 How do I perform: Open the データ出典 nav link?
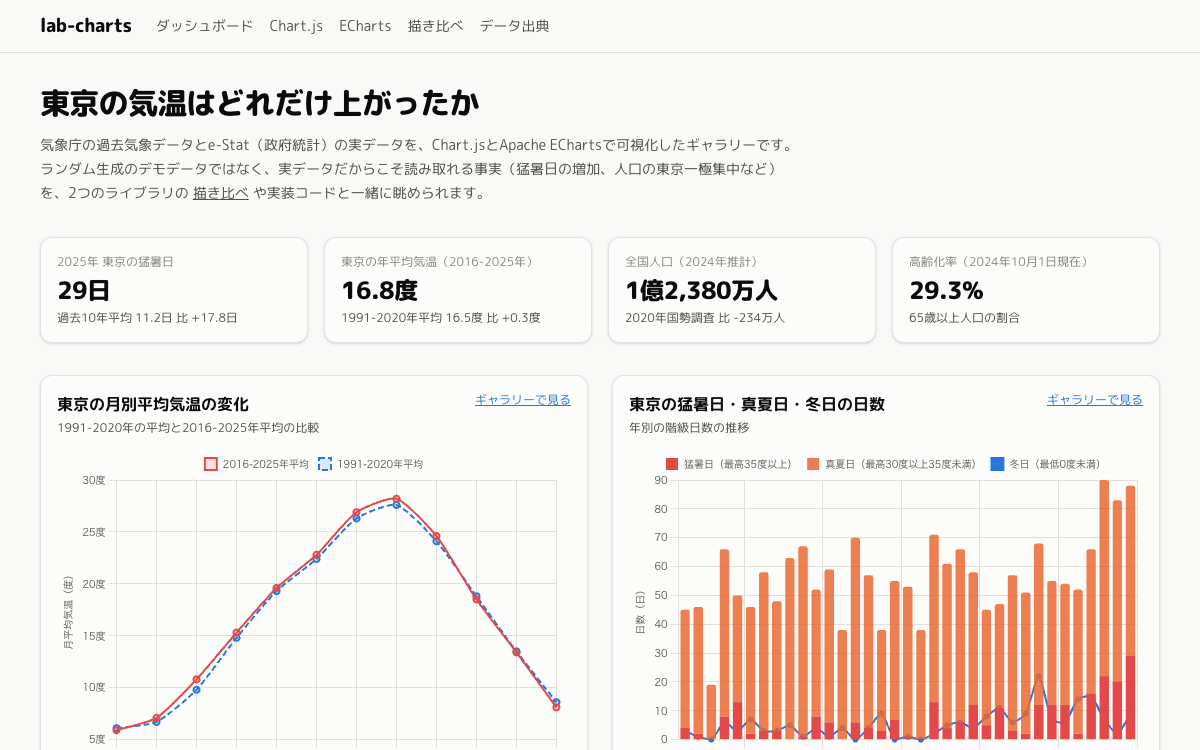tap(515, 26)
